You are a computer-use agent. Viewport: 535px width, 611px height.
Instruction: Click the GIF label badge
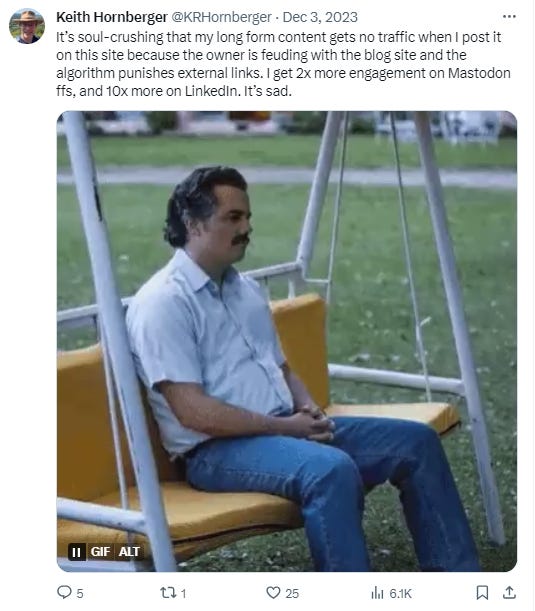click(100, 552)
